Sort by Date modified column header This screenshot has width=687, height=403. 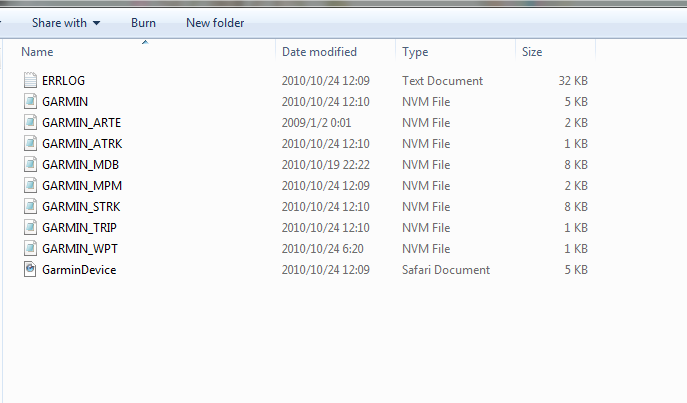coord(321,51)
